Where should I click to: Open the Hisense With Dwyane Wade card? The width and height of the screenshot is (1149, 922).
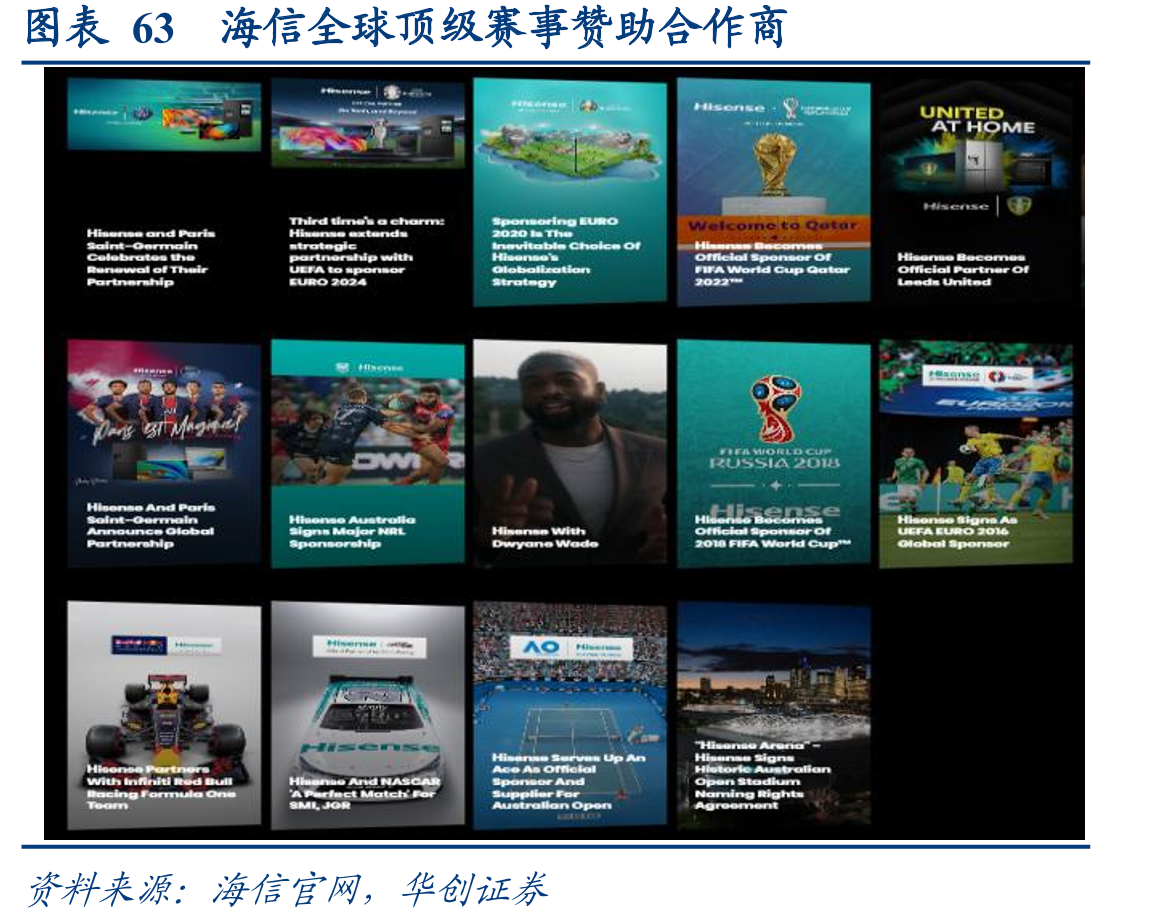570,452
